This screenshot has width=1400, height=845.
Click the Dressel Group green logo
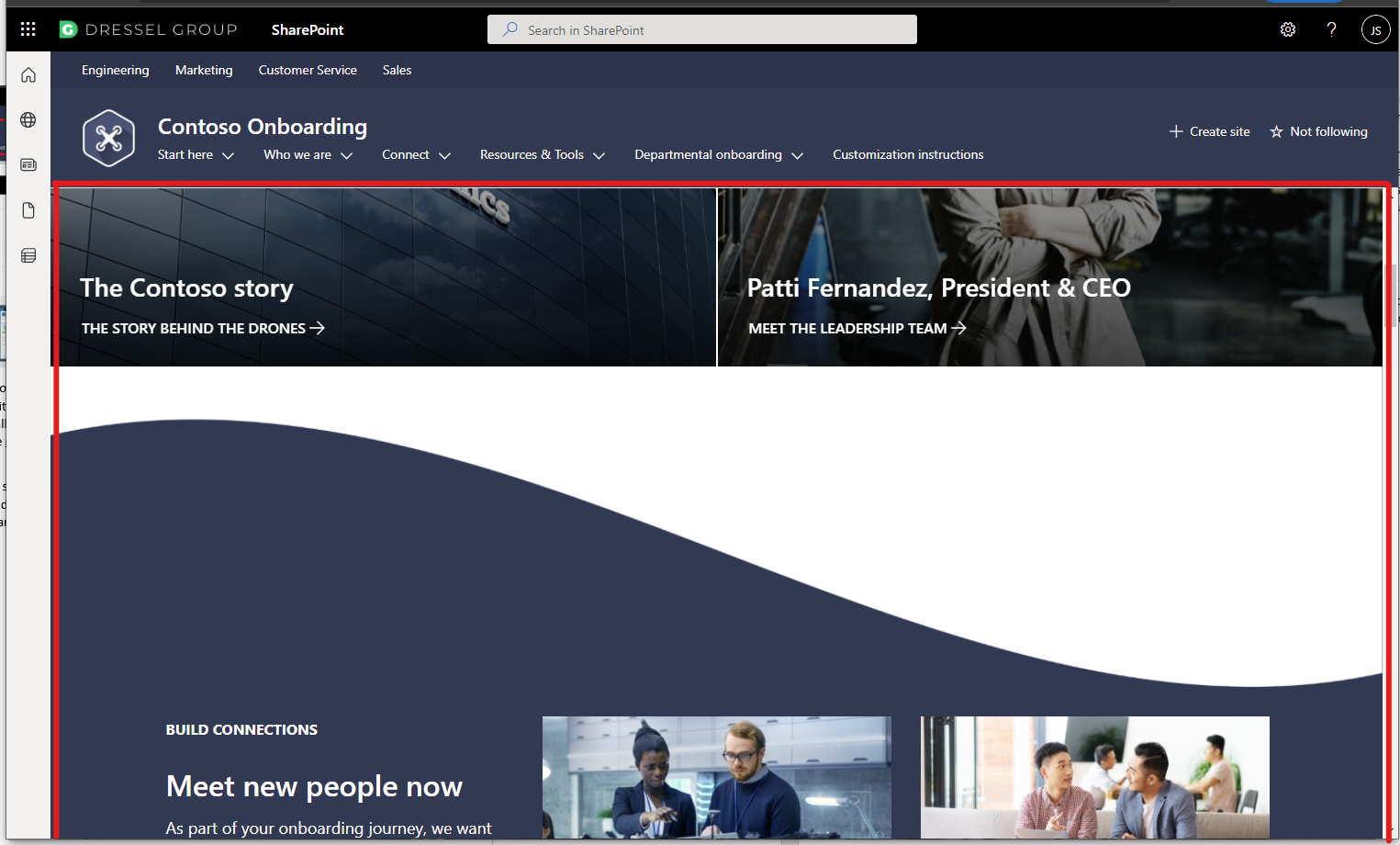(x=68, y=29)
